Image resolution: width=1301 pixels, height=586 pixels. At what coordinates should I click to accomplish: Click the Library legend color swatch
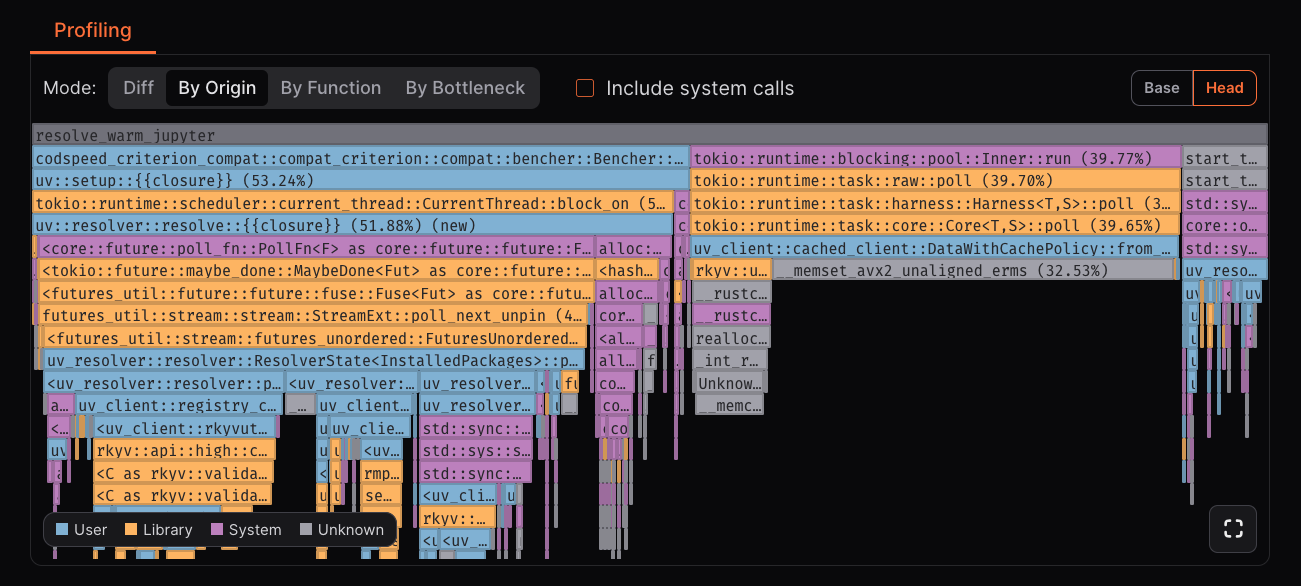coord(131,530)
